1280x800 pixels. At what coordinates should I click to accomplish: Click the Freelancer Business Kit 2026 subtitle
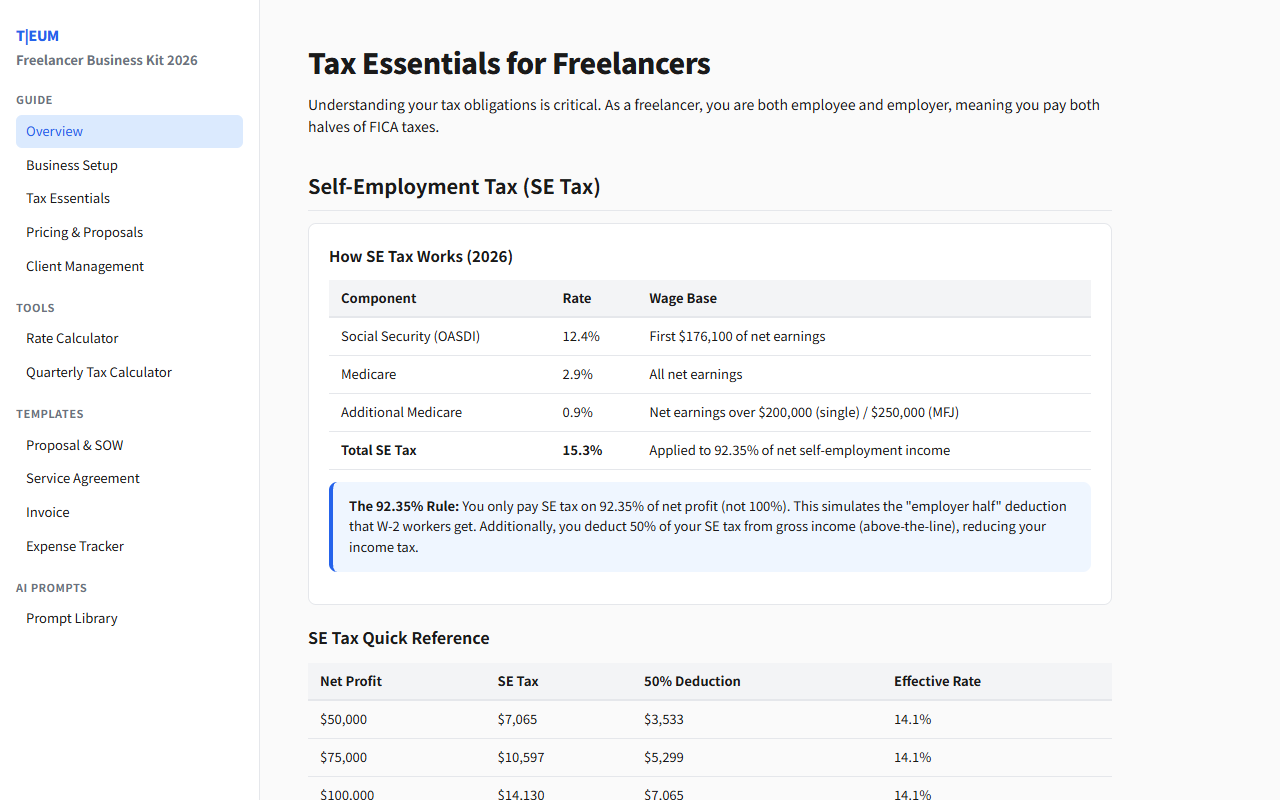(106, 60)
